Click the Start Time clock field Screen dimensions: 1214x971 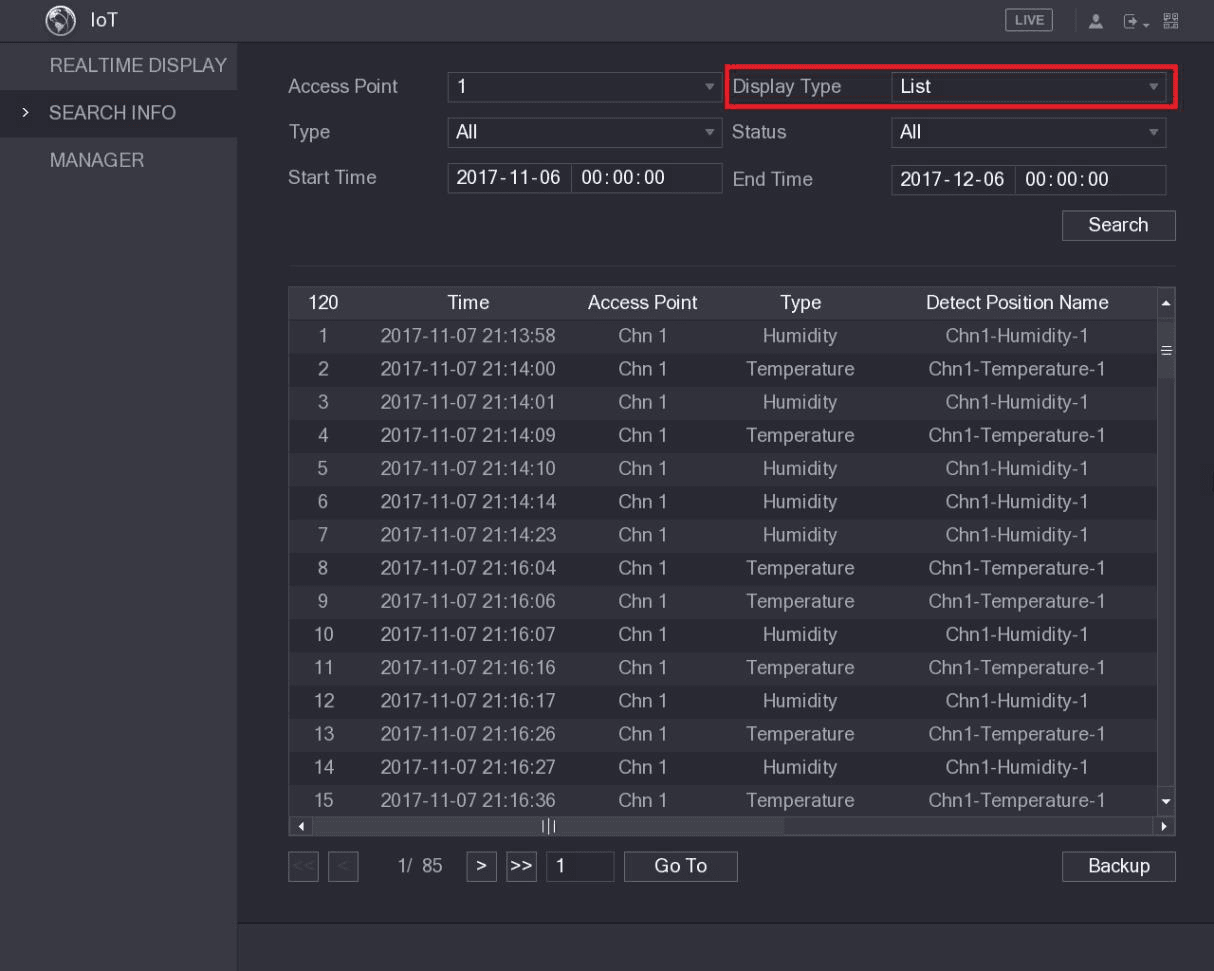click(x=646, y=178)
